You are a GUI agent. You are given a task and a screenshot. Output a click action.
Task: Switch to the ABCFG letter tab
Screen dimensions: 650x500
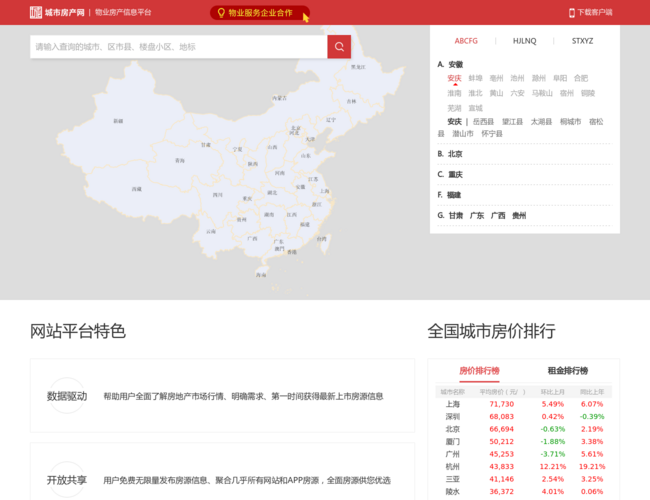[466, 41]
